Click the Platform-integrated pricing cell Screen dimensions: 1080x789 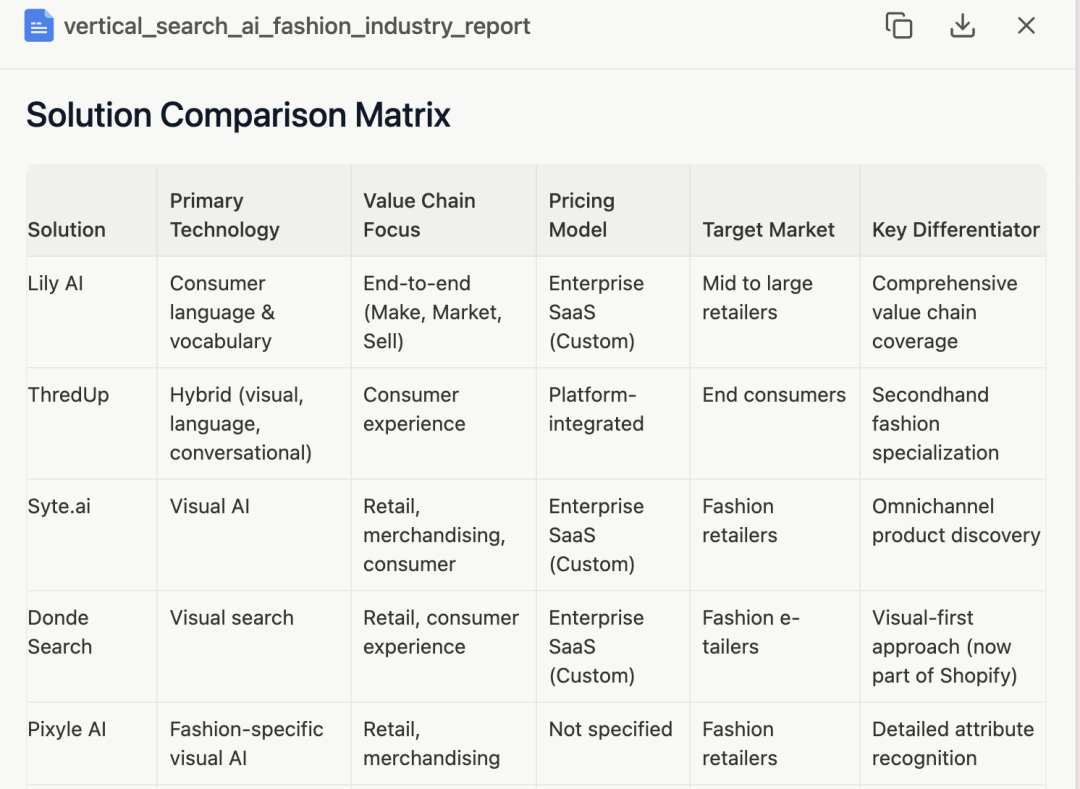click(x=596, y=409)
